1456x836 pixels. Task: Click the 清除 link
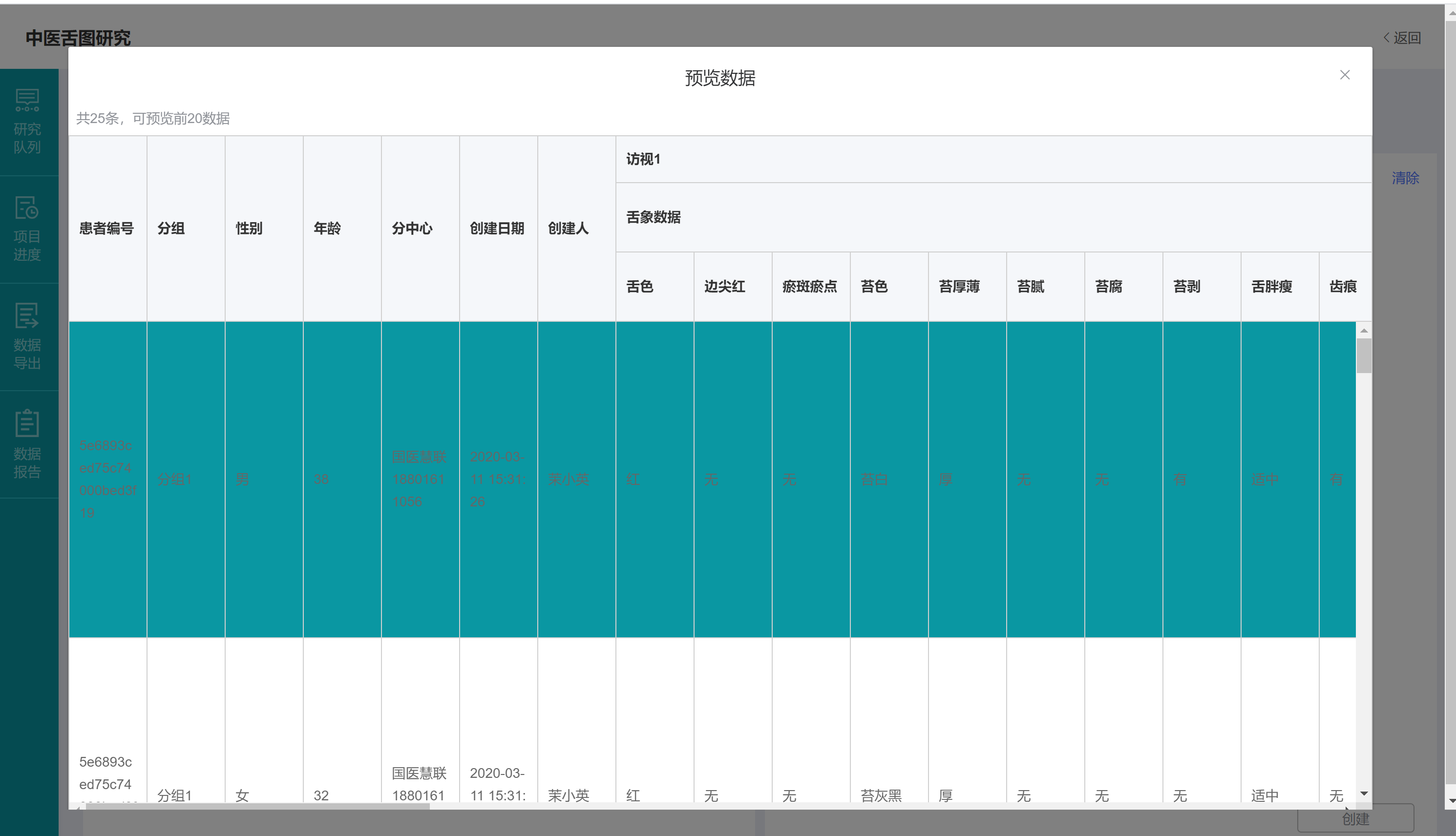click(1405, 178)
